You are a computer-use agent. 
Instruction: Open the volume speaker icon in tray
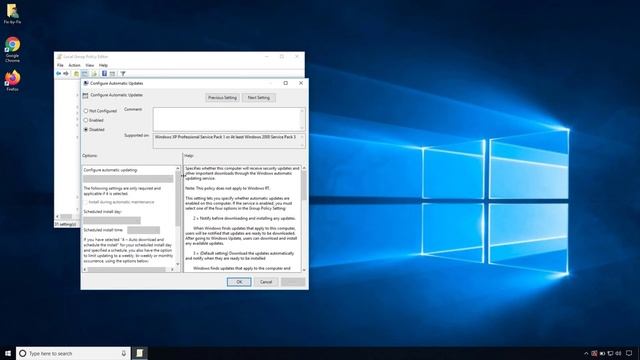pos(618,353)
